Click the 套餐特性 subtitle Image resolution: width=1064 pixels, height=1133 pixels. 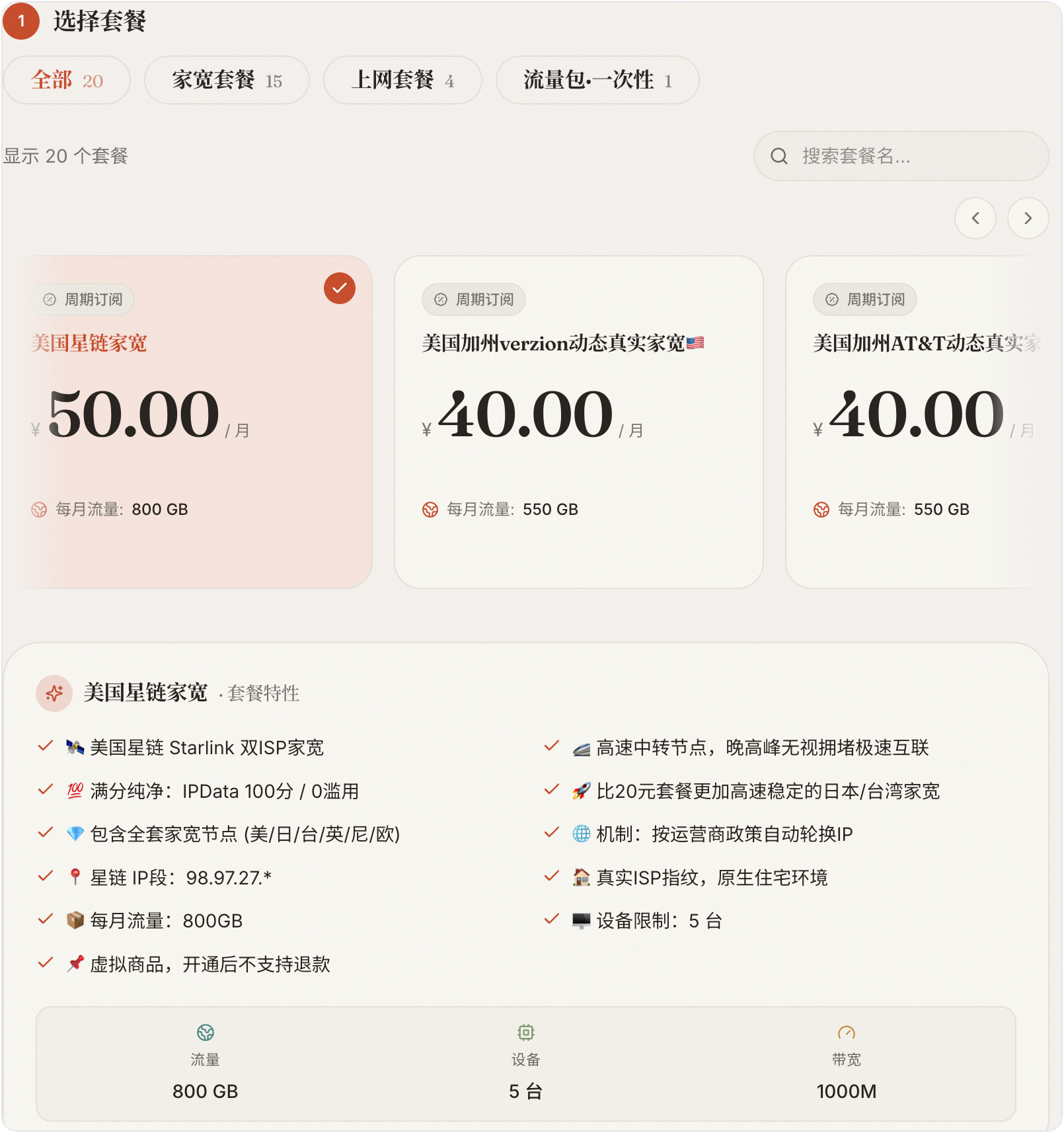[x=263, y=693]
